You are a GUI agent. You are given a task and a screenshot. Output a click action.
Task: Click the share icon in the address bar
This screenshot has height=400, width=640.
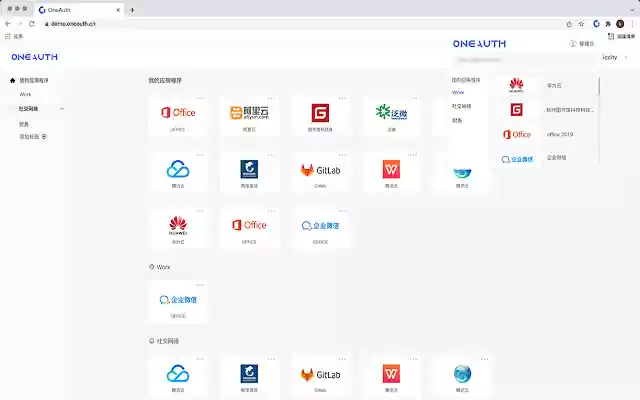569,24
